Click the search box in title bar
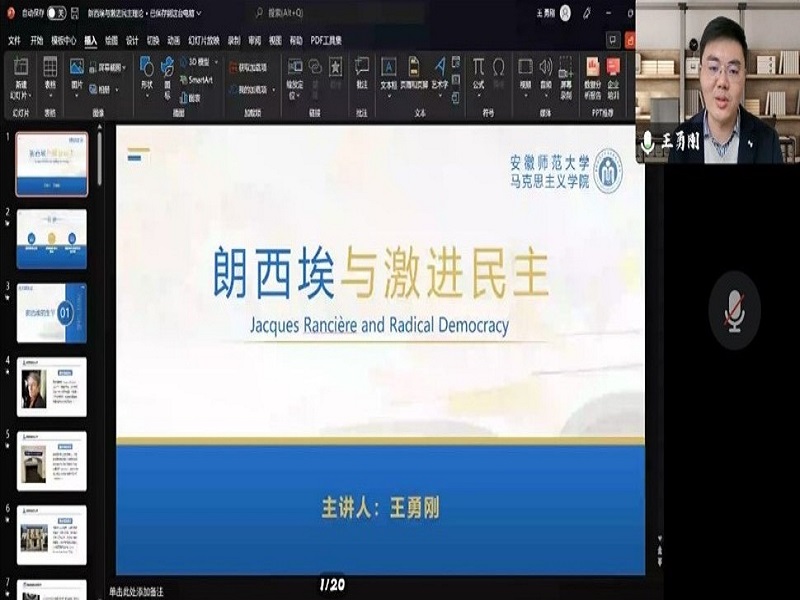 (x=300, y=13)
